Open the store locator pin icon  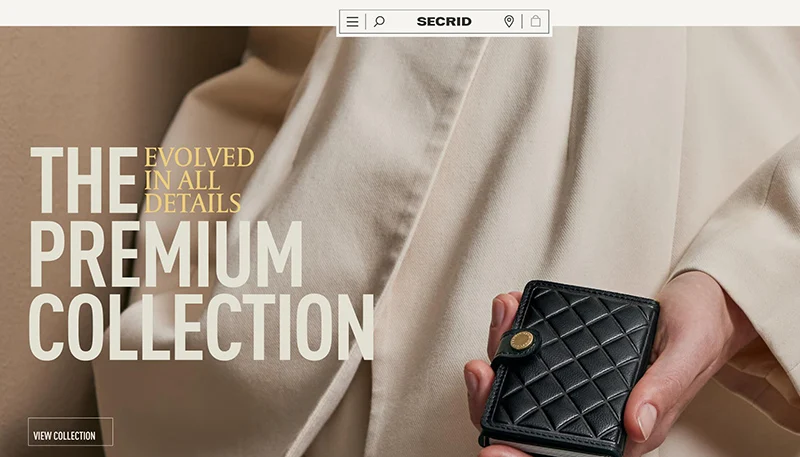509,21
